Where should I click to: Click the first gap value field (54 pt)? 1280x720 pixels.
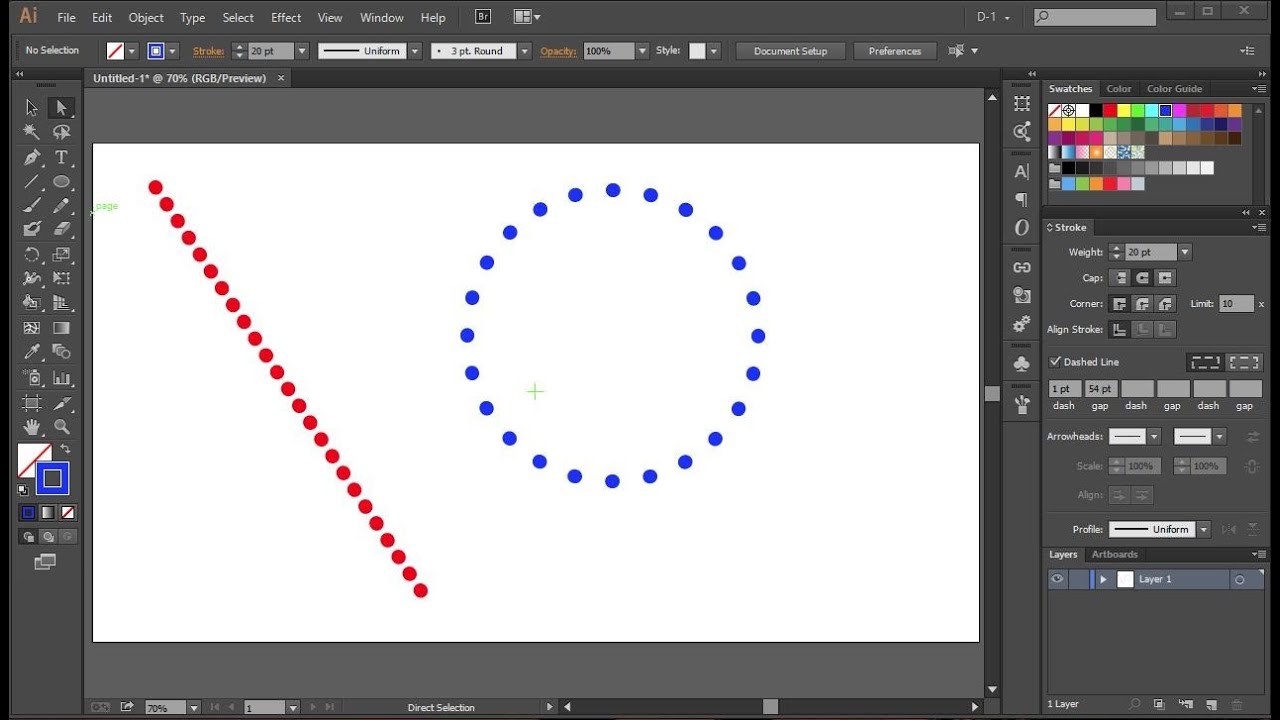(x=1100, y=389)
